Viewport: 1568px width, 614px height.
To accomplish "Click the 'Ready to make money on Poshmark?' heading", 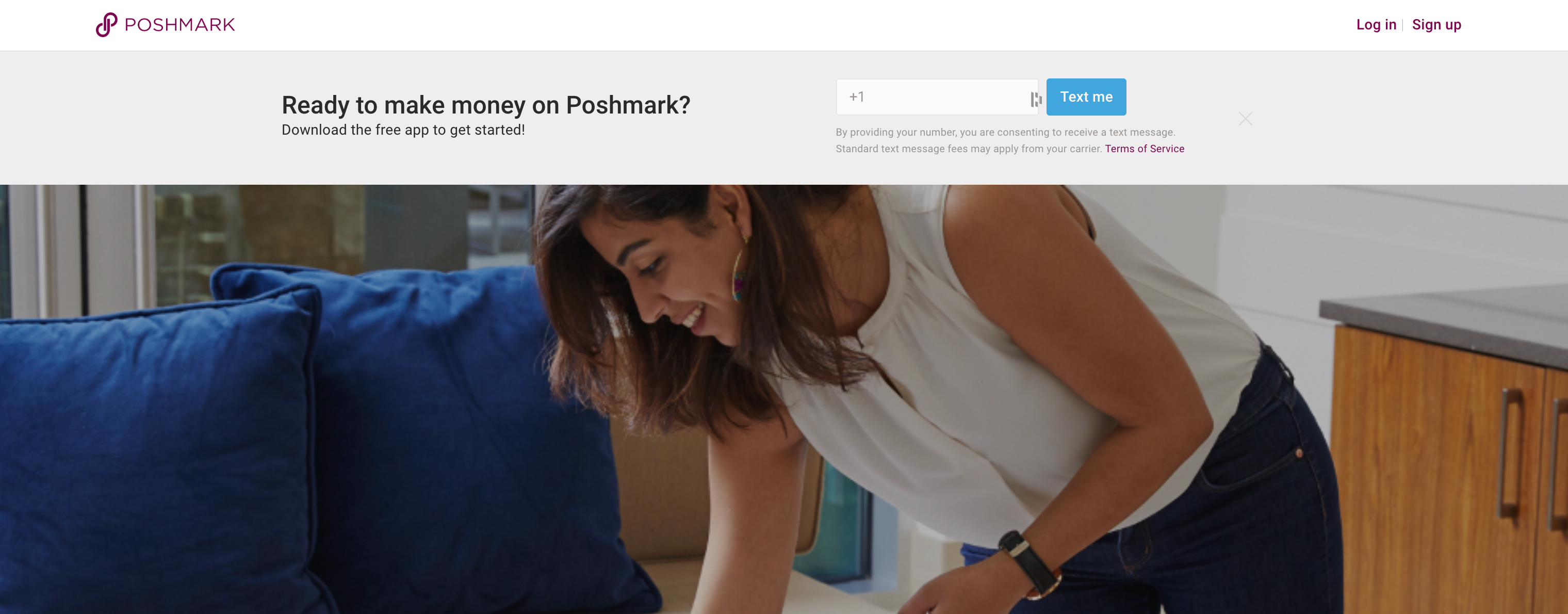I will (486, 105).
